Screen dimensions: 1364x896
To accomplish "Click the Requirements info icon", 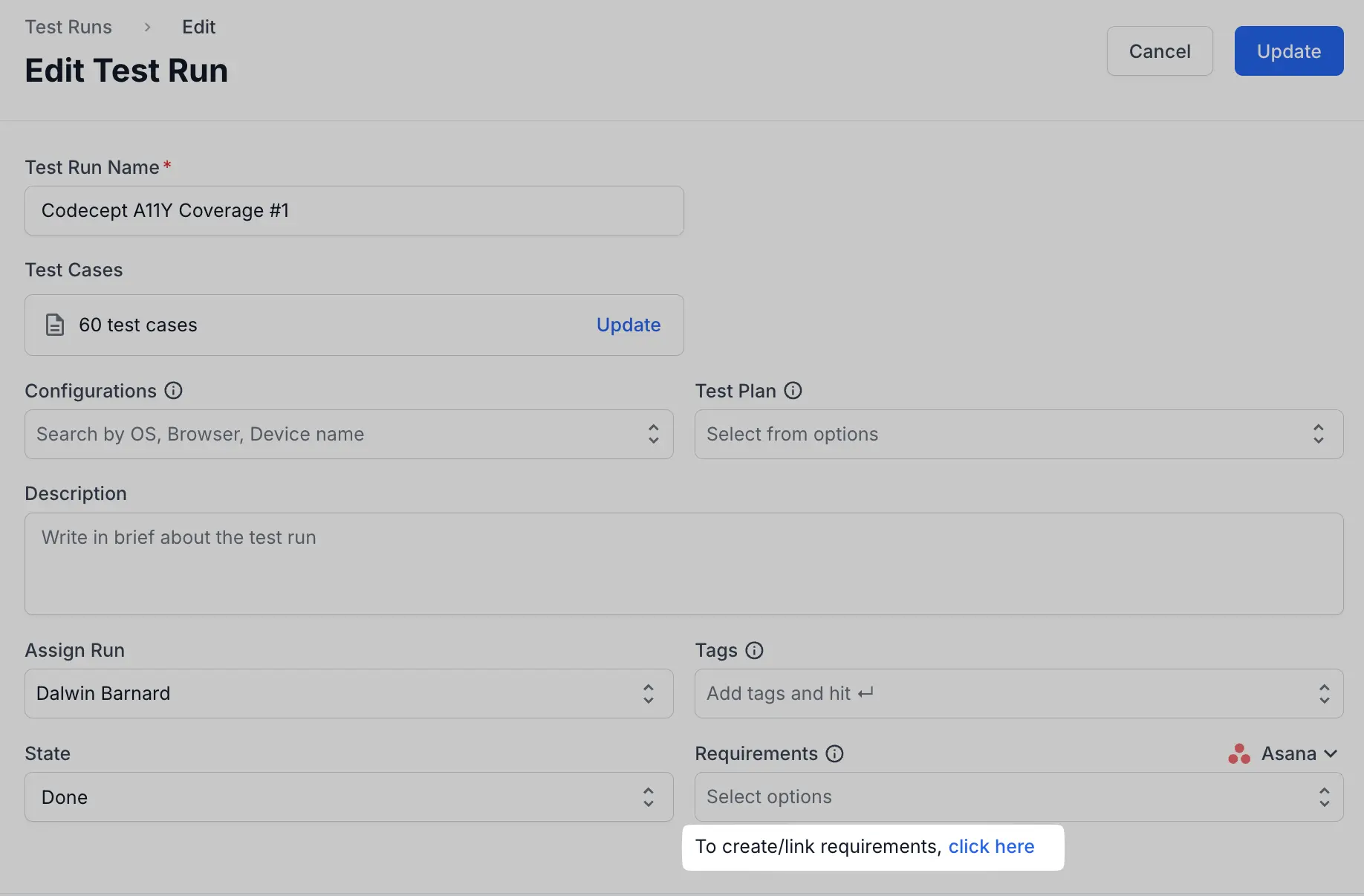I will pos(834,754).
